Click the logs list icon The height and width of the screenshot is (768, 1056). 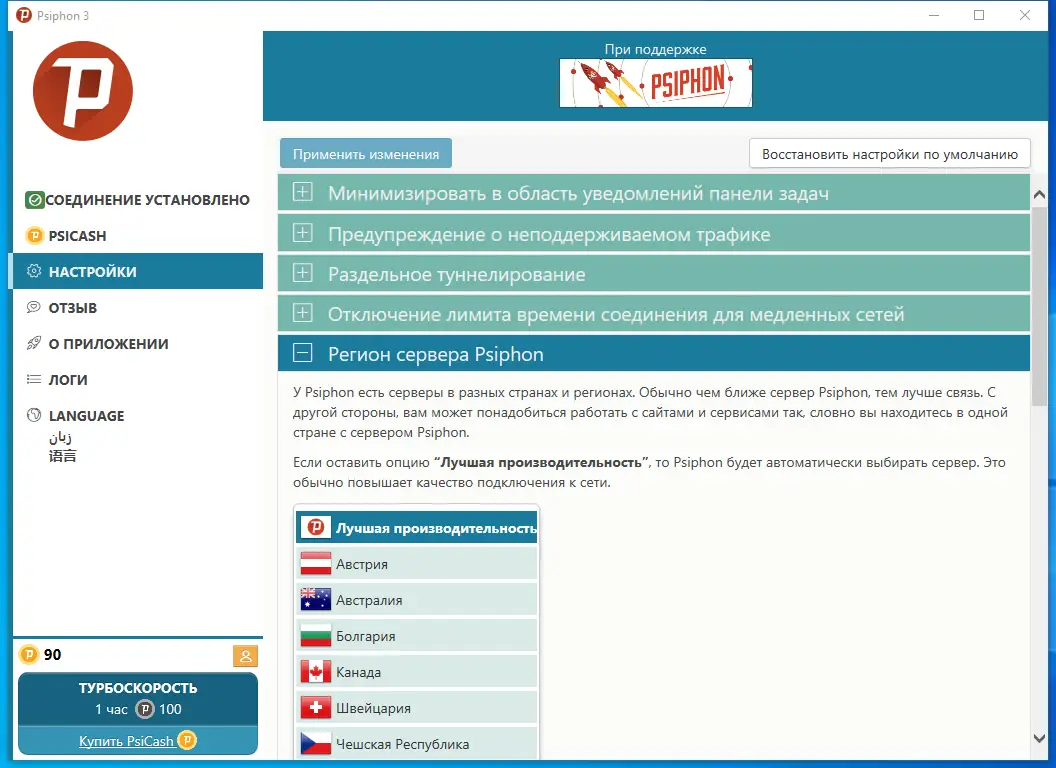pos(34,379)
